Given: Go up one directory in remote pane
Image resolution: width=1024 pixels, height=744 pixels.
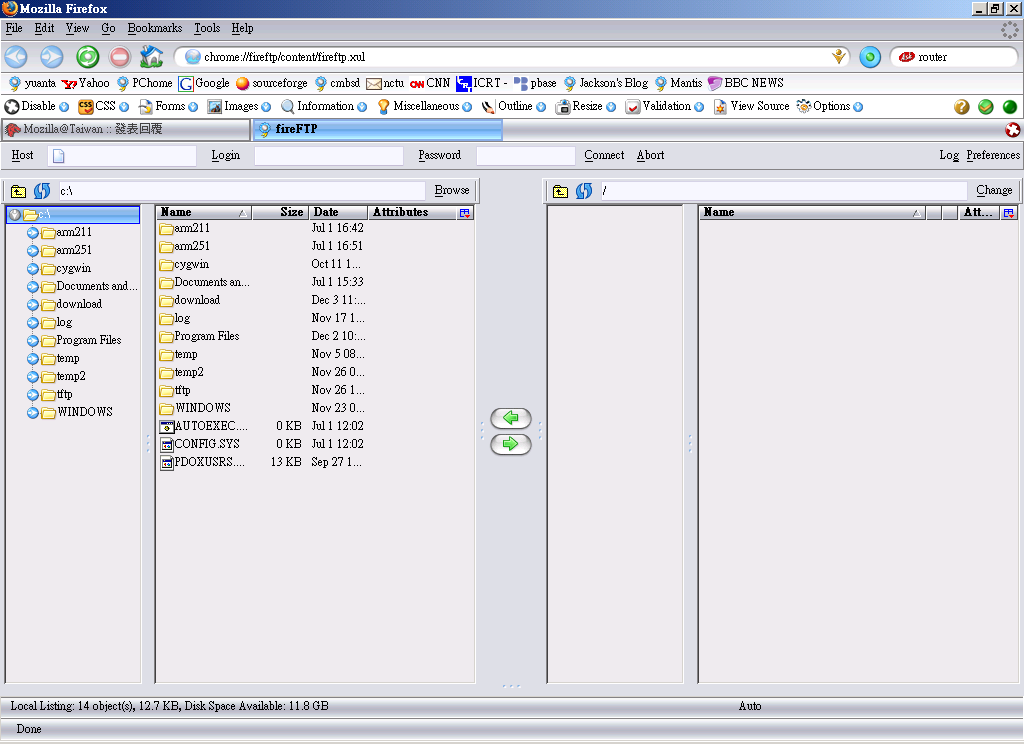Looking at the screenshot, I should point(560,191).
